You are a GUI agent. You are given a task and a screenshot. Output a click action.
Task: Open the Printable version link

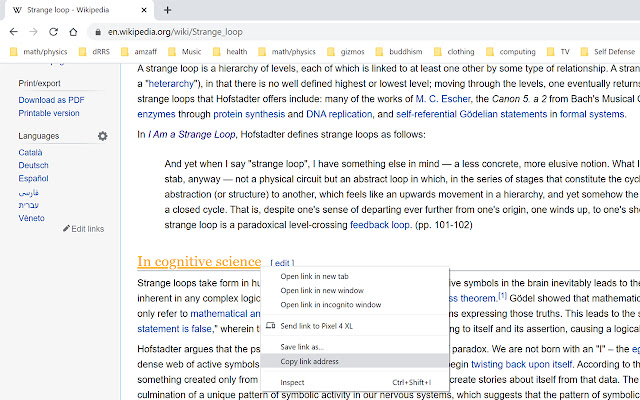49,113
